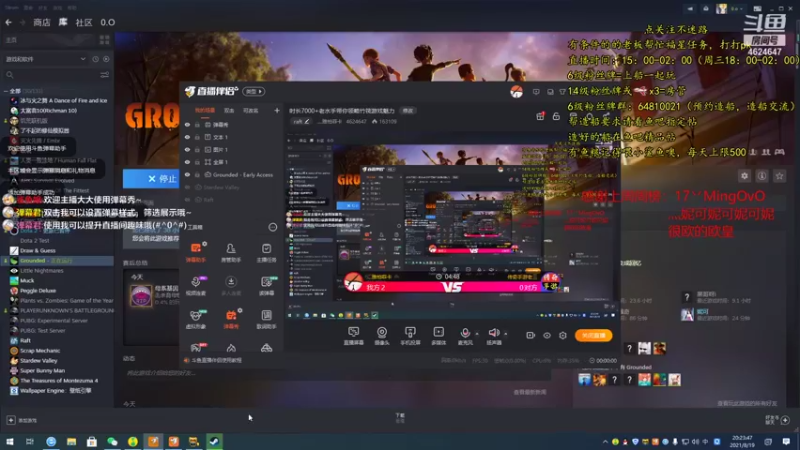
Task: Click the microphone icon in Douyu toolbar
Action: [x=465, y=333]
